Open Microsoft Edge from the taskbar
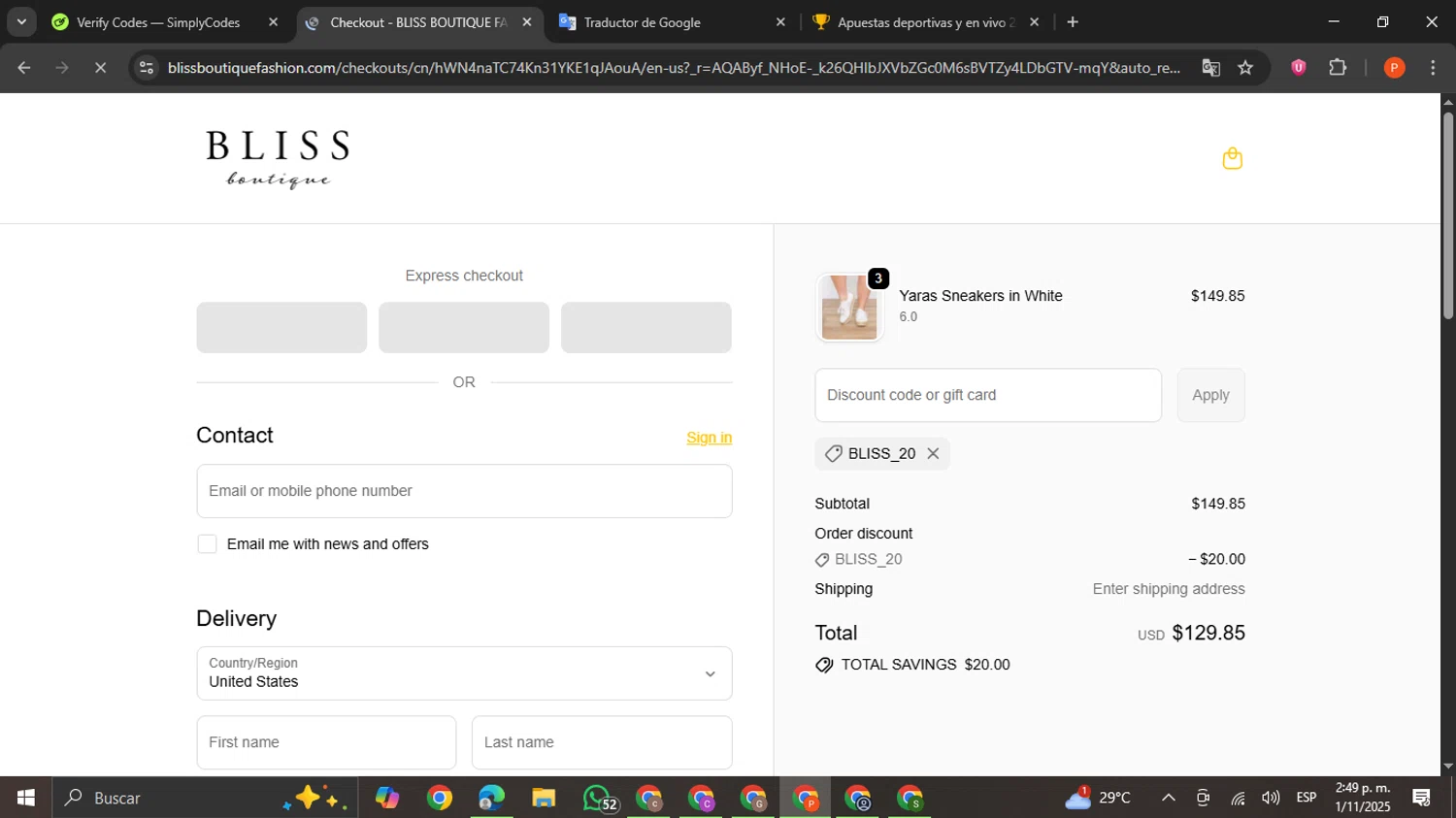This screenshot has height=818, width=1456. click(491, 798)
